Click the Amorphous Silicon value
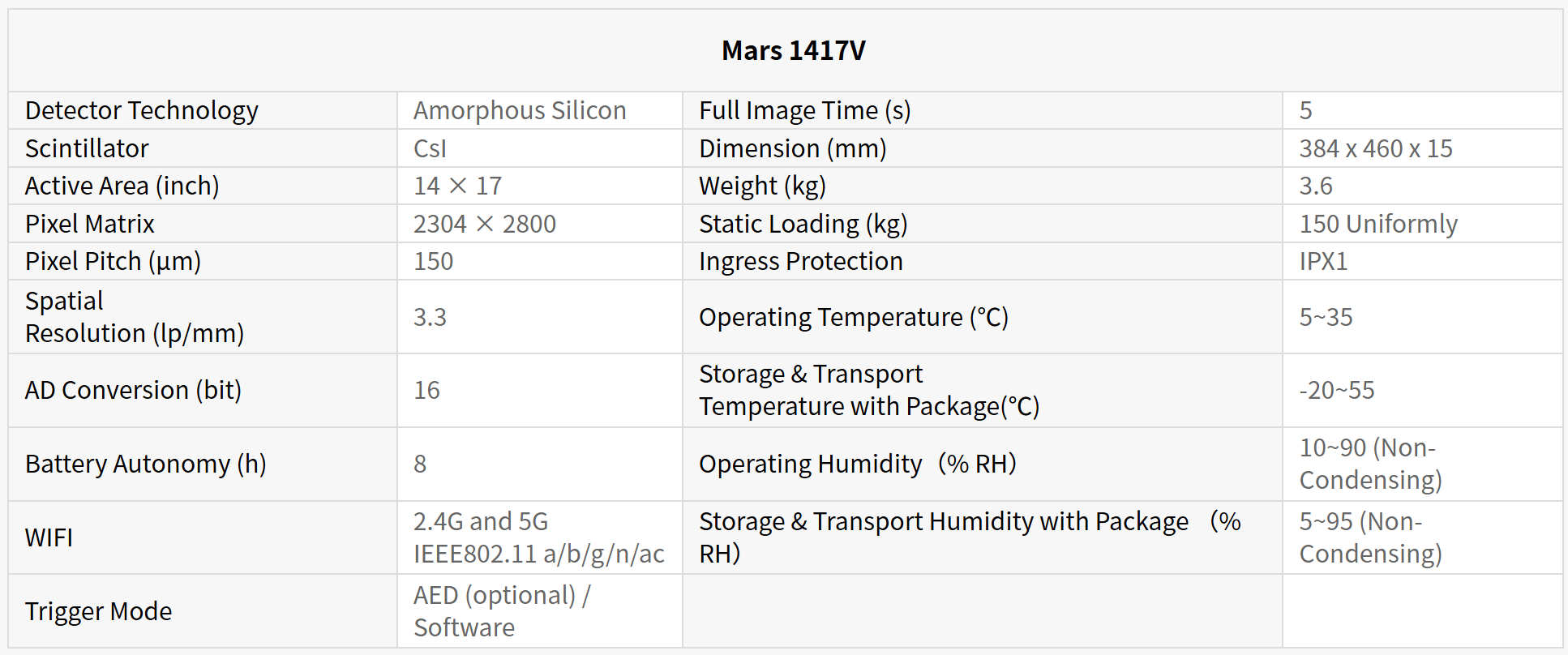 (x=520, y=110)
